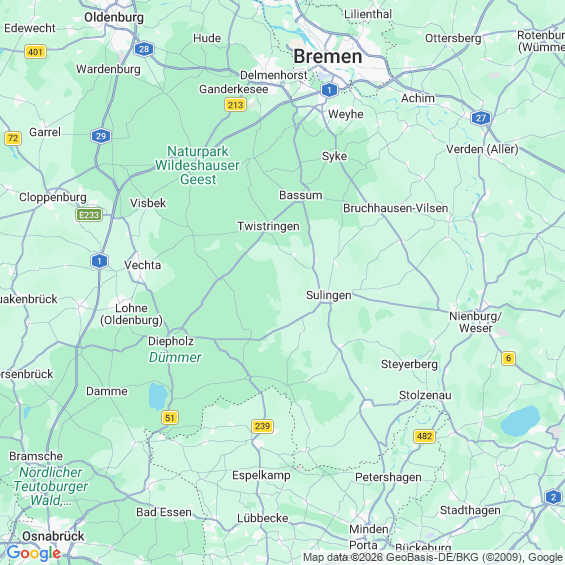Click the Twistringen town label
The image size is (565, 565).
tap(268, 226)
